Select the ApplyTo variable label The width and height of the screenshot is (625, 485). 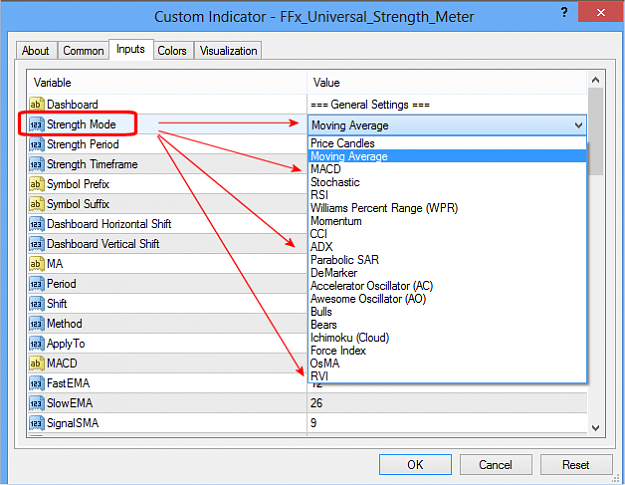click(x=66, y=344)
